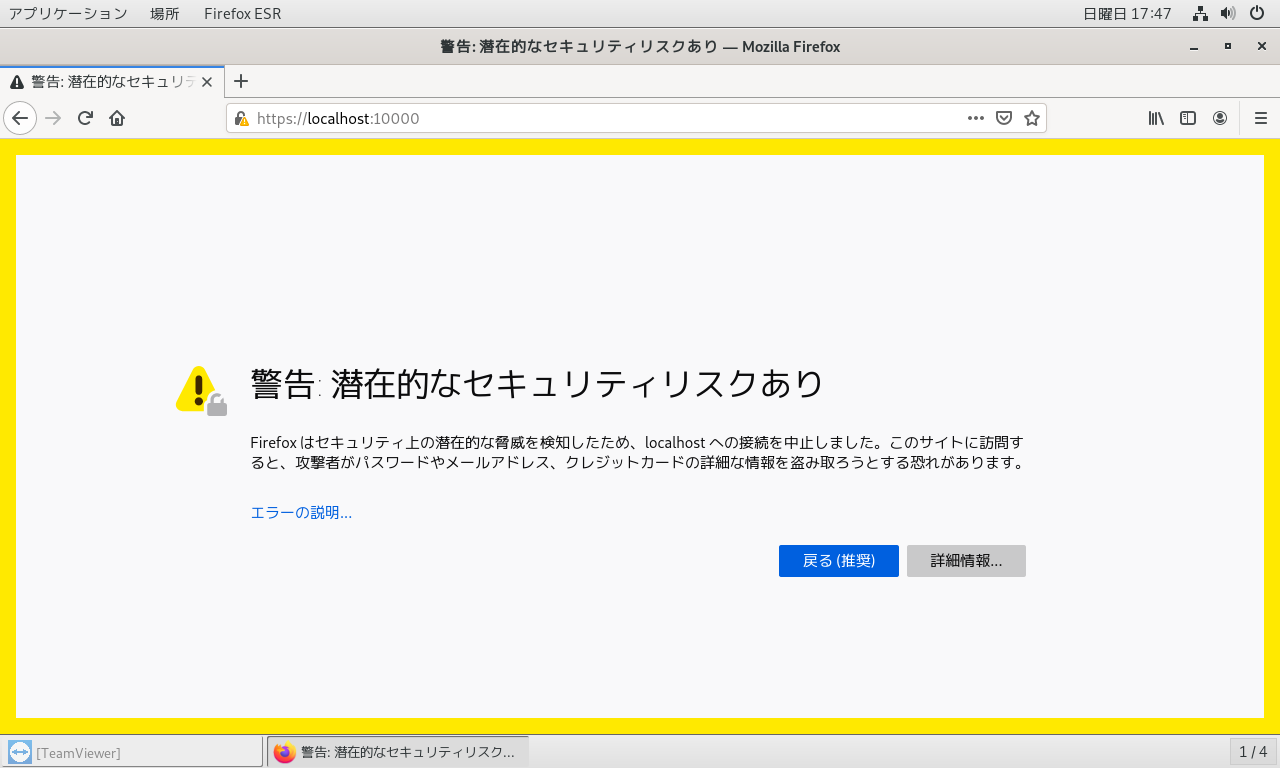Toggle the sidebar view
Viewport: 1280px width, 768px height.
tap(1188, 118)
